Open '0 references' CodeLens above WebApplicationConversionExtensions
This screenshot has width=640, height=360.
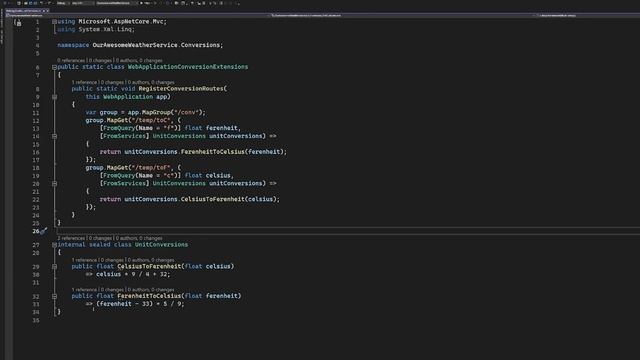tap(71, 60)
